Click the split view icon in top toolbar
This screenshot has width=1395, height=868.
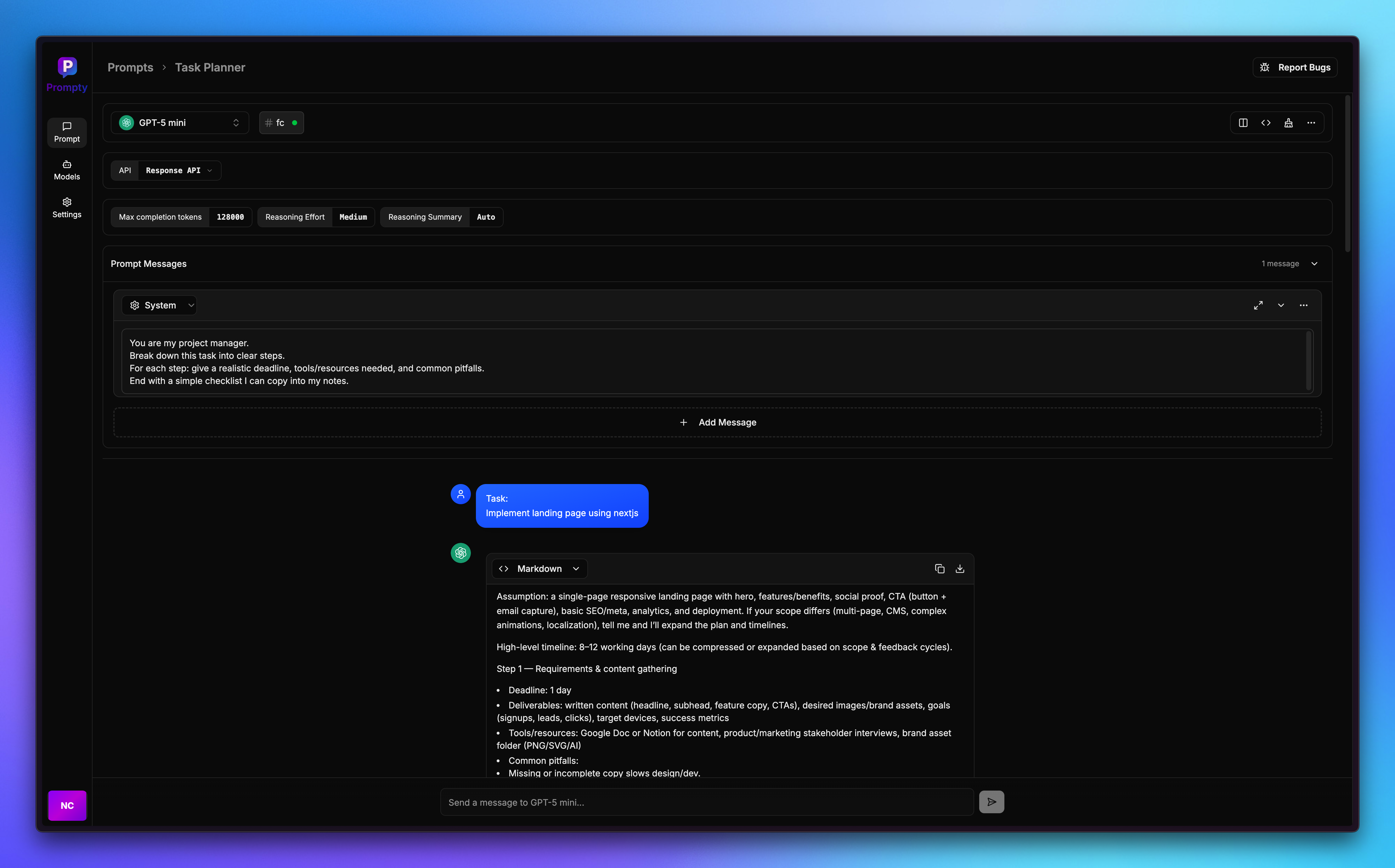click(x=1243, y=123)
